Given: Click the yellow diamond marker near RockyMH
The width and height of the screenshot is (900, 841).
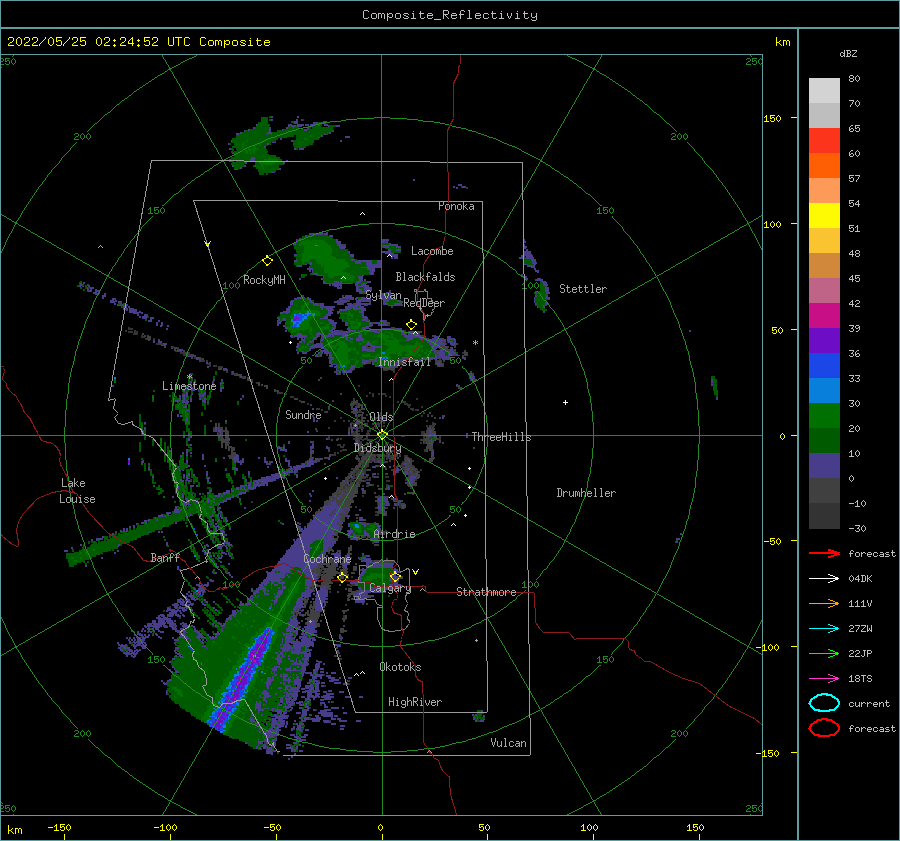Looking at the screenshot, I should [x=267, y=261].
